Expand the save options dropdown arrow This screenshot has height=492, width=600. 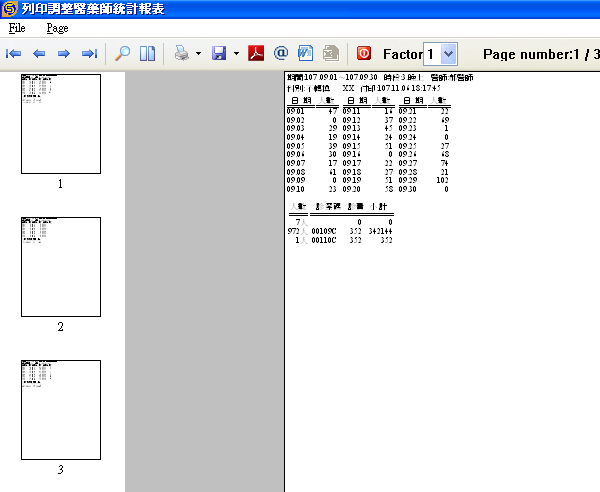(236, 53)
